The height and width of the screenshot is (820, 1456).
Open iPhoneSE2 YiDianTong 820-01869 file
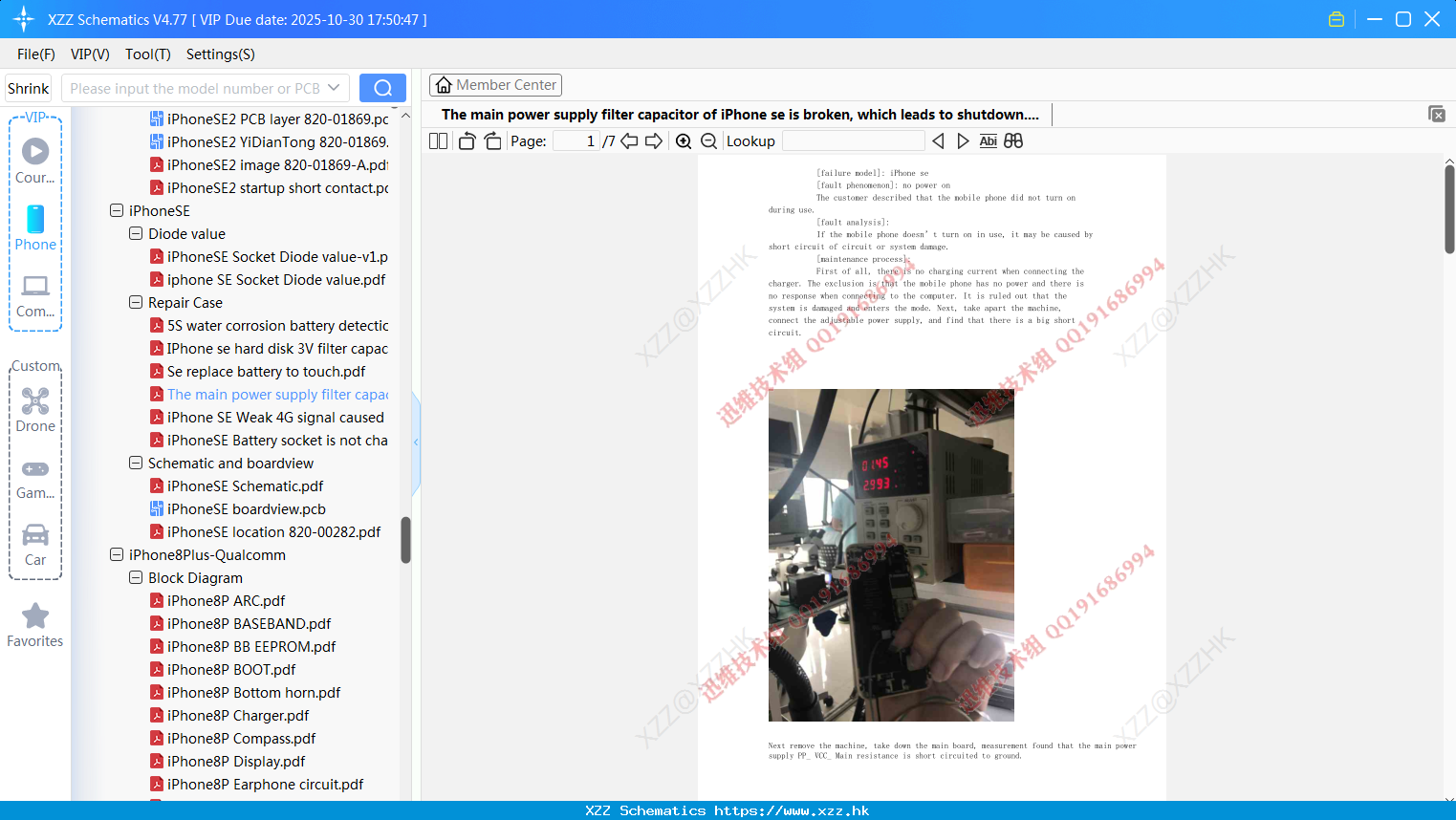tap(270, 141)
